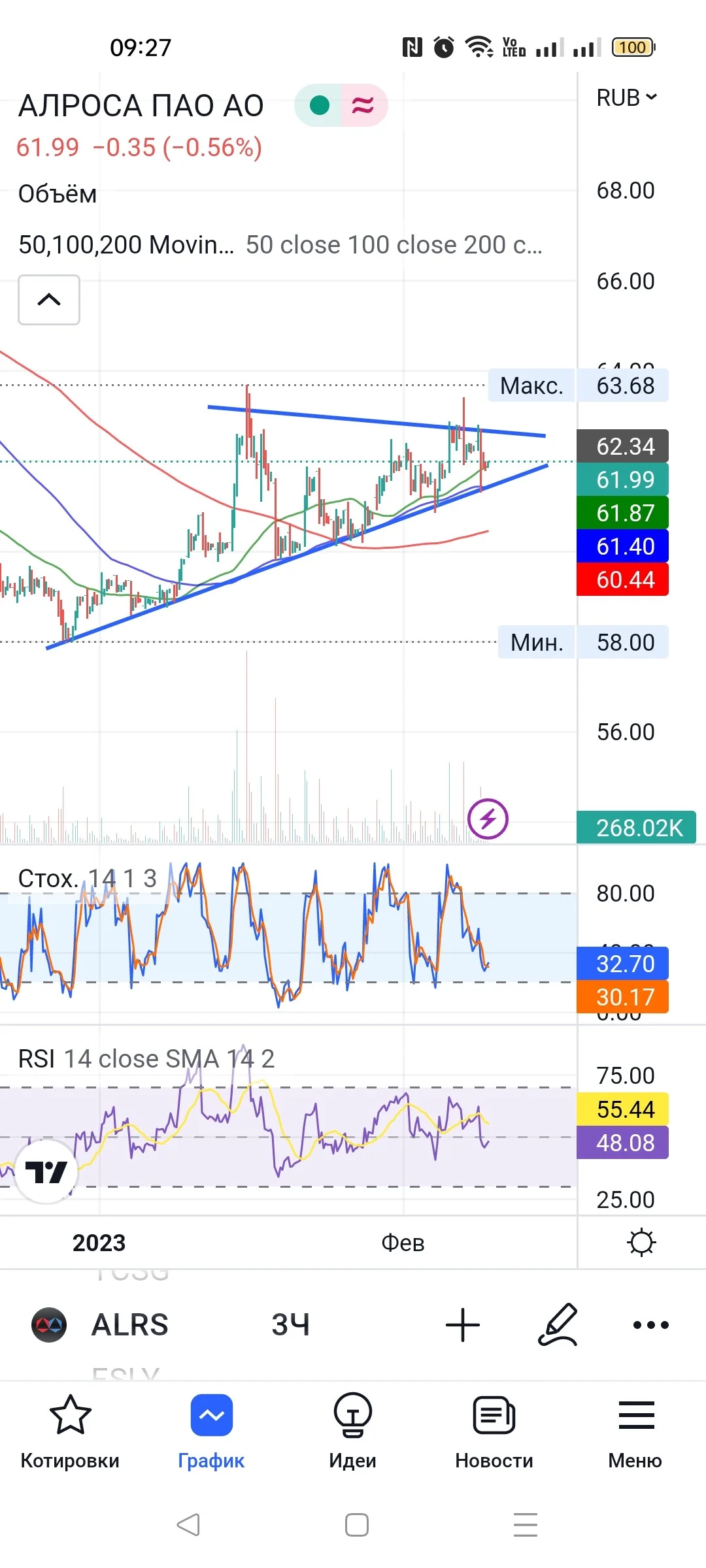Tap the 268.02K volume value label

click(x=636, y=828)
